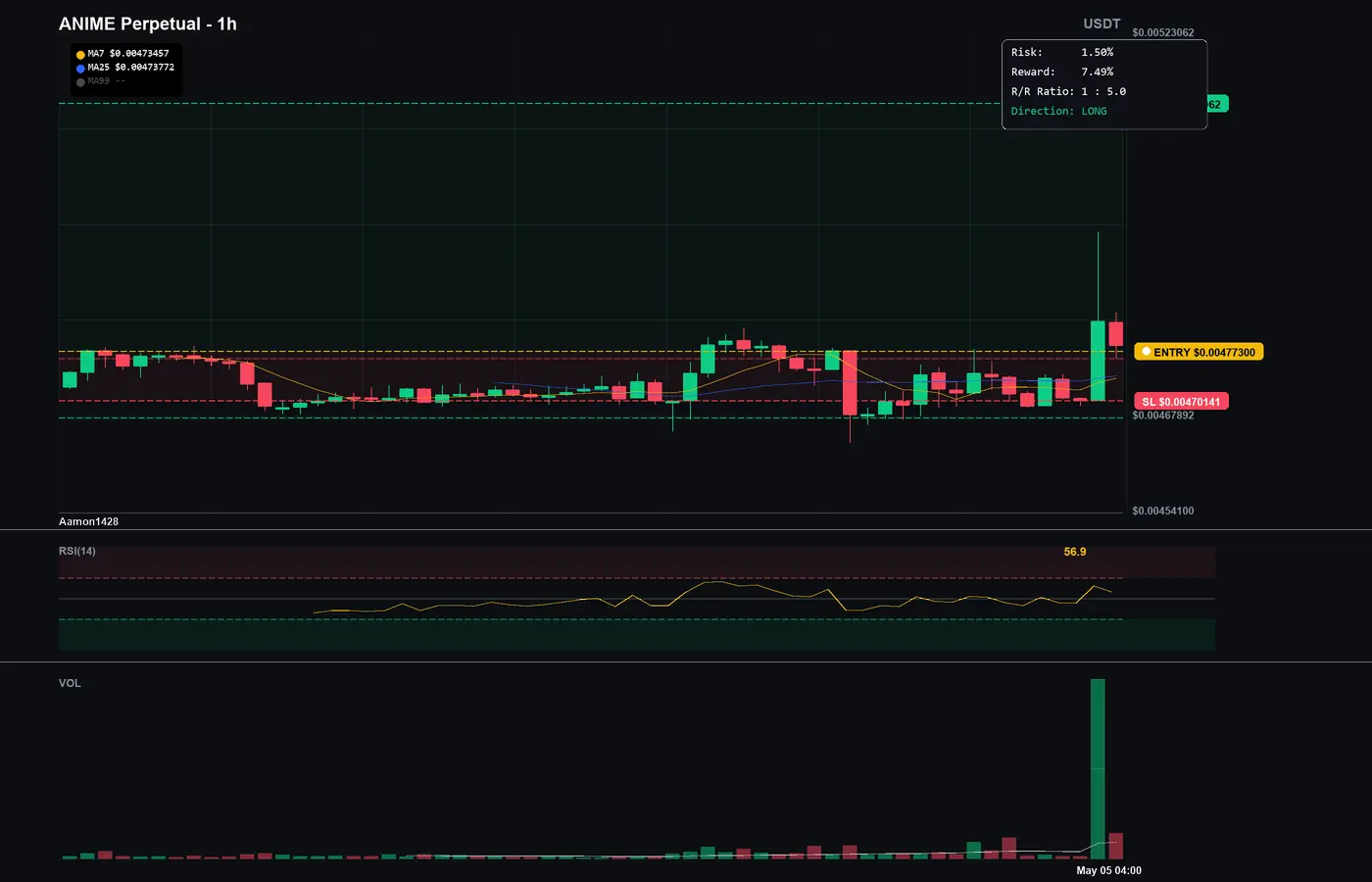Click the orange MA7 legend dot
1372x882 pixels.
80,55
